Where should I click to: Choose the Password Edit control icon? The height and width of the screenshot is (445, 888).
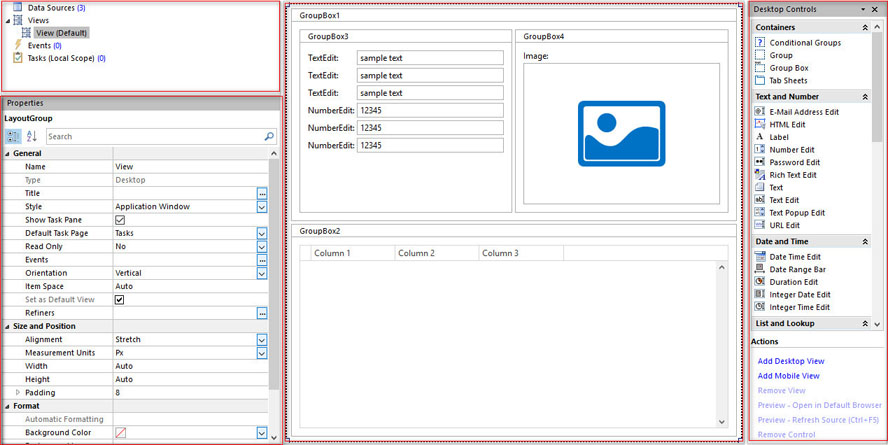pos(760,162)
